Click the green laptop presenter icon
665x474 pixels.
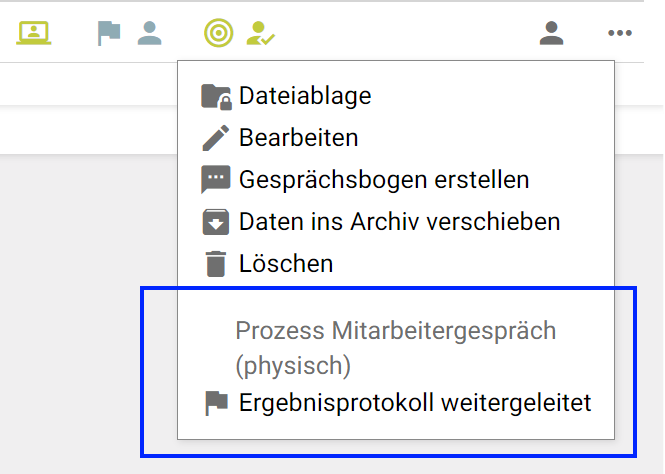(x=34, y=33)
